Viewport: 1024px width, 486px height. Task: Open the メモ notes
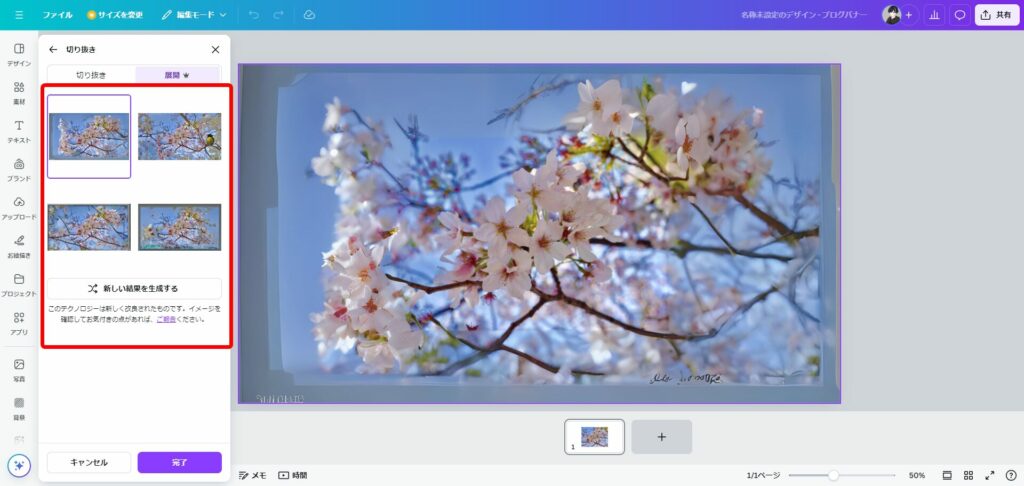pos(253,476)
